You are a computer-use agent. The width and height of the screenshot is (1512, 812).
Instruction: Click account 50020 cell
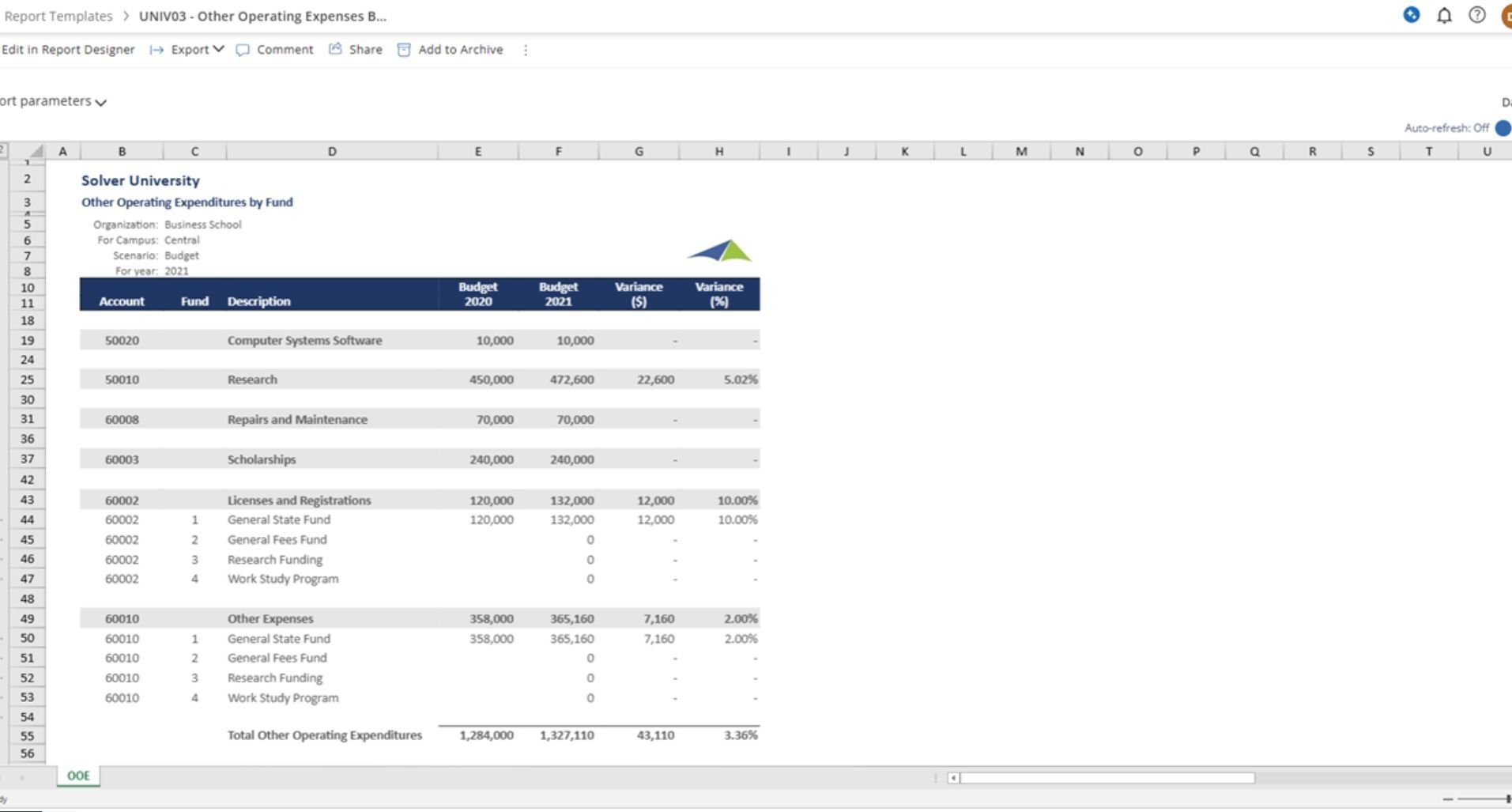122,340
